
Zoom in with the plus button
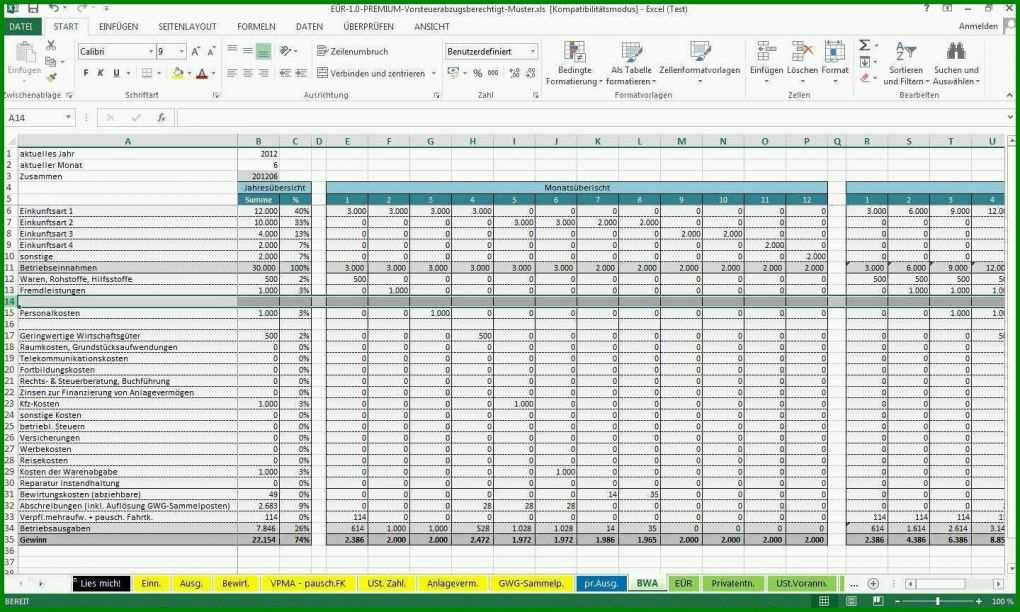point(979,601)
